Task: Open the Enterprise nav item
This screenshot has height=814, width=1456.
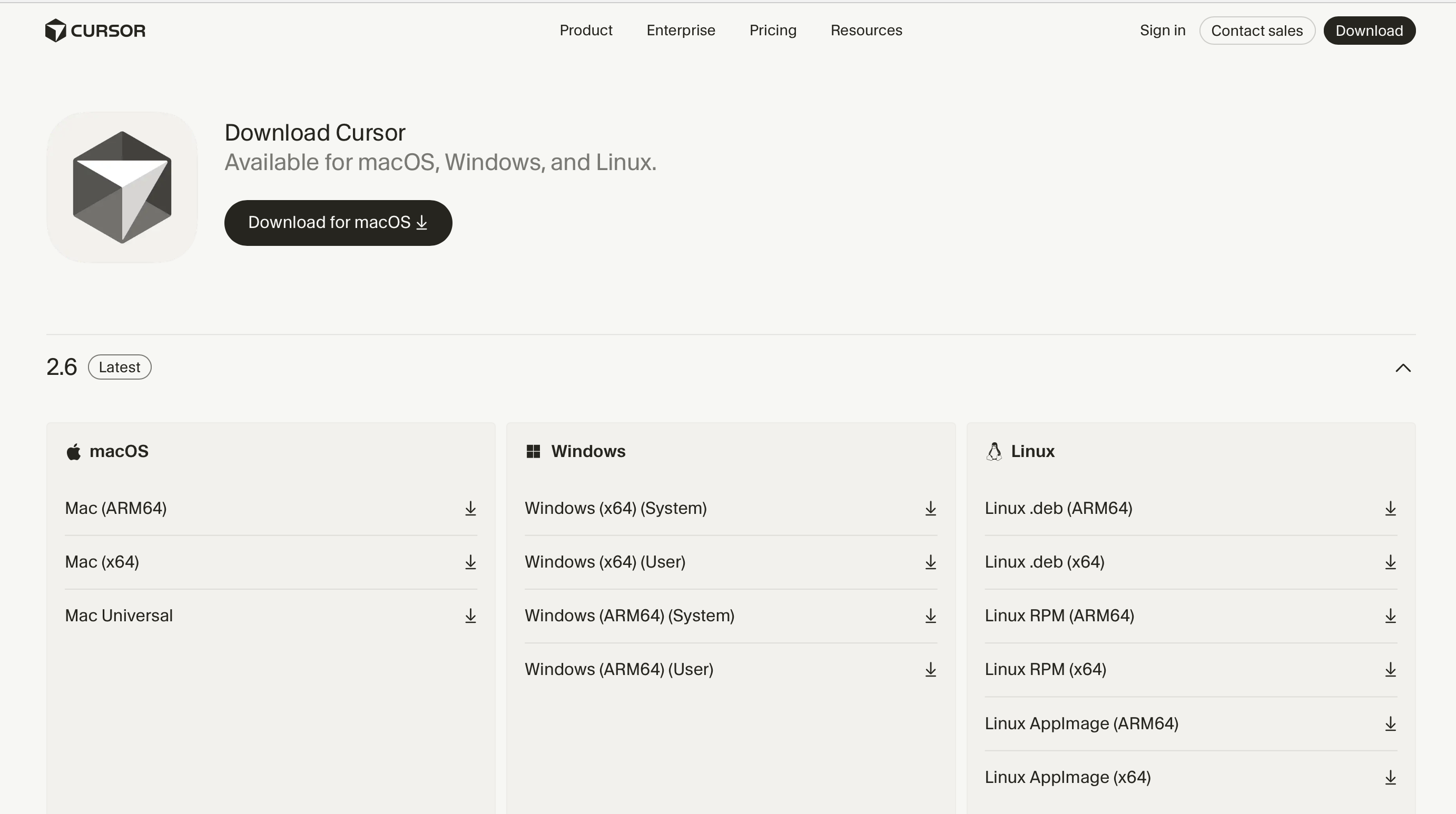Action: point(681,31)
